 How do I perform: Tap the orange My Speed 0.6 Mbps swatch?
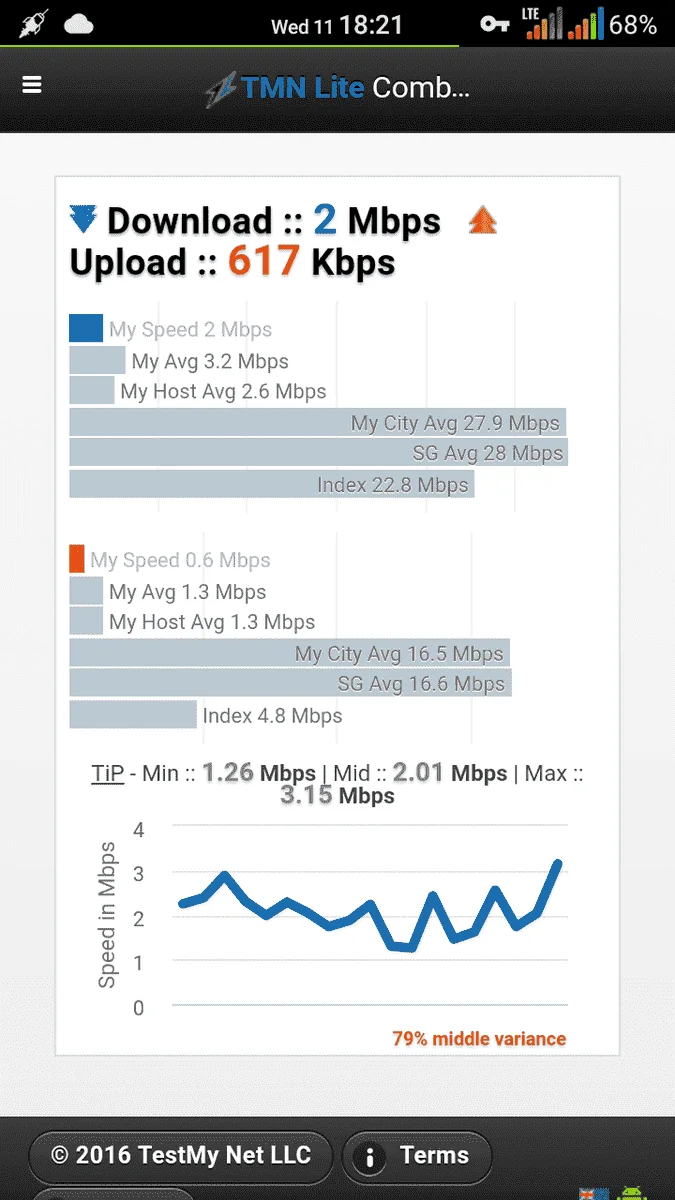(x=77, y=560)
